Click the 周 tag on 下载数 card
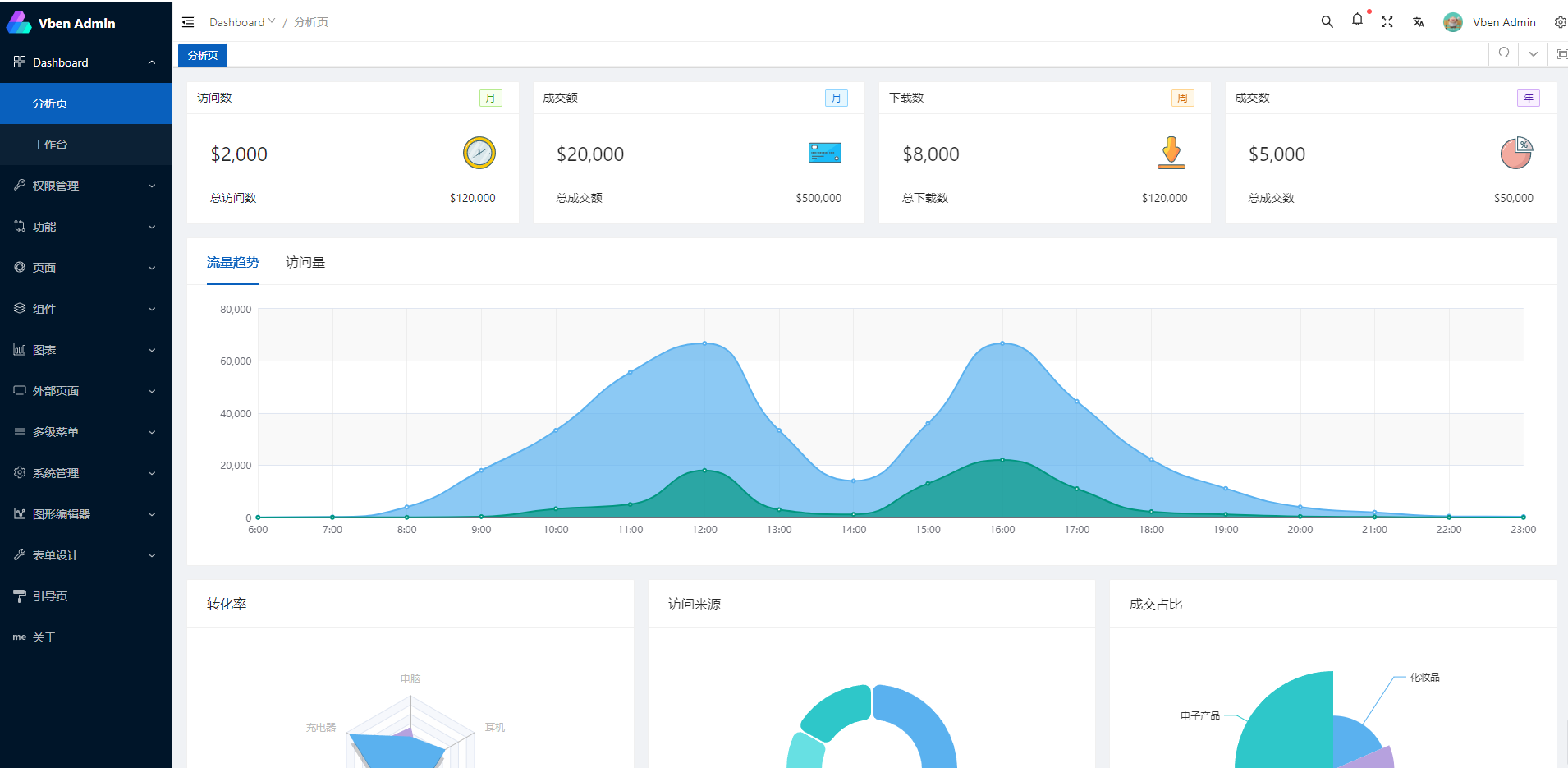 pyautogui.click(x=1183, y=98)
